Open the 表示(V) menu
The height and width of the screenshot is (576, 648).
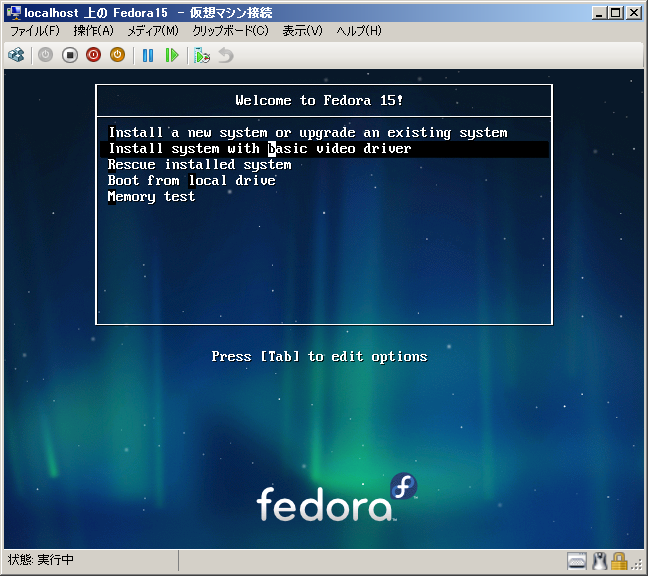(x=302, y=31)
